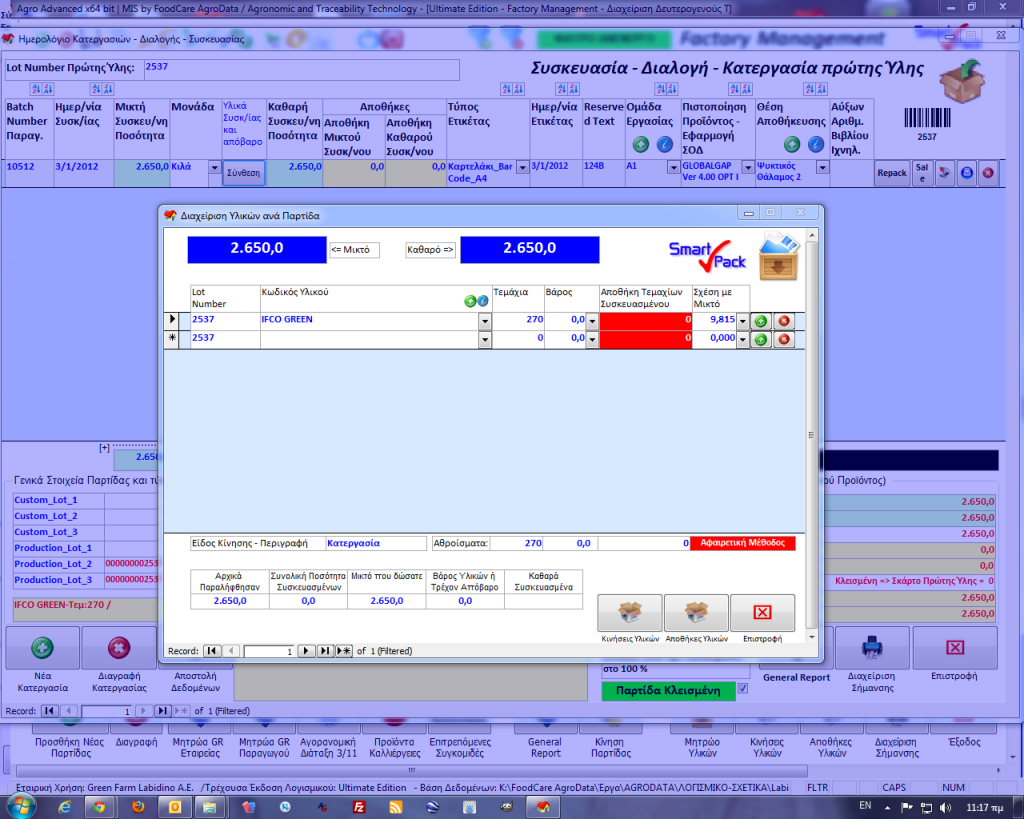Click the Smart Pack crate icon
Screen dimensions: 1024x819
coord(779,257)
